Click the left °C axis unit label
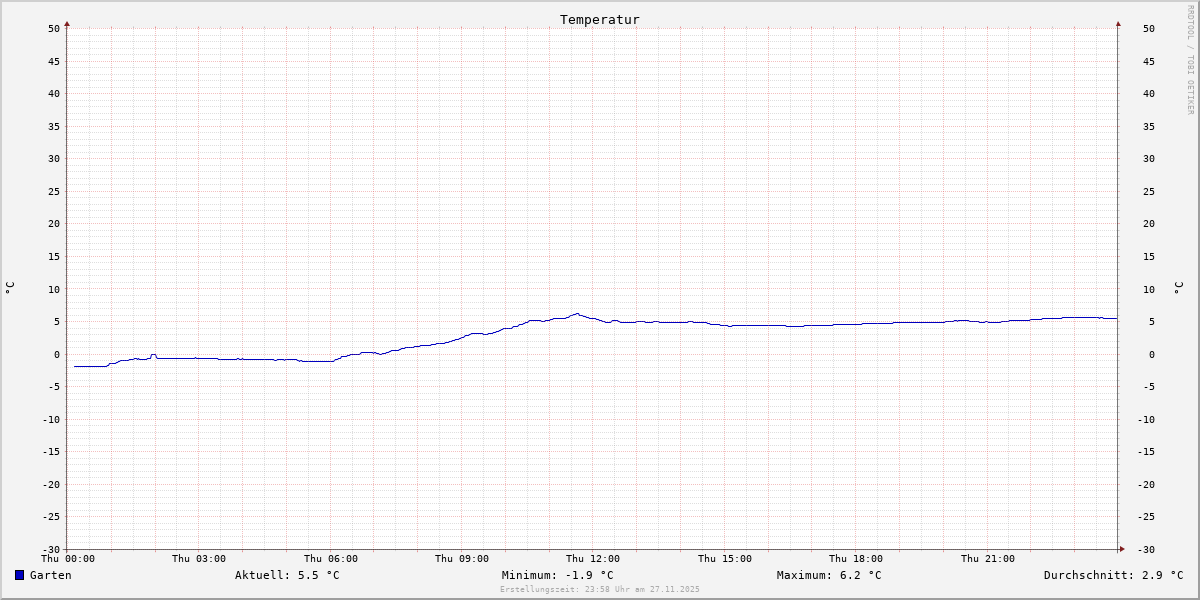1200x600 pixels. coord(10,288)
